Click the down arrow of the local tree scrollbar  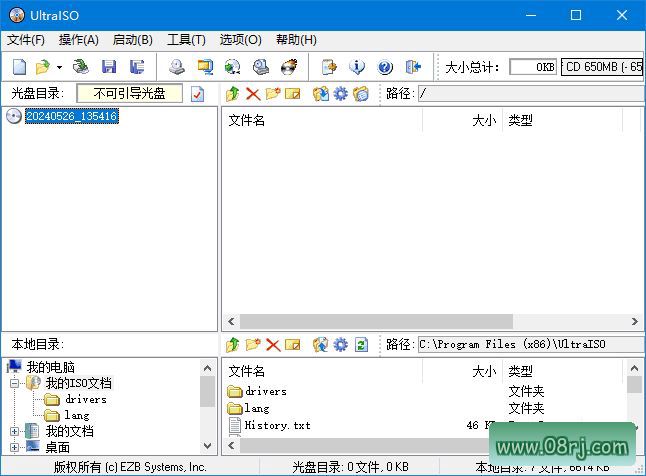(x=208, y=446)
